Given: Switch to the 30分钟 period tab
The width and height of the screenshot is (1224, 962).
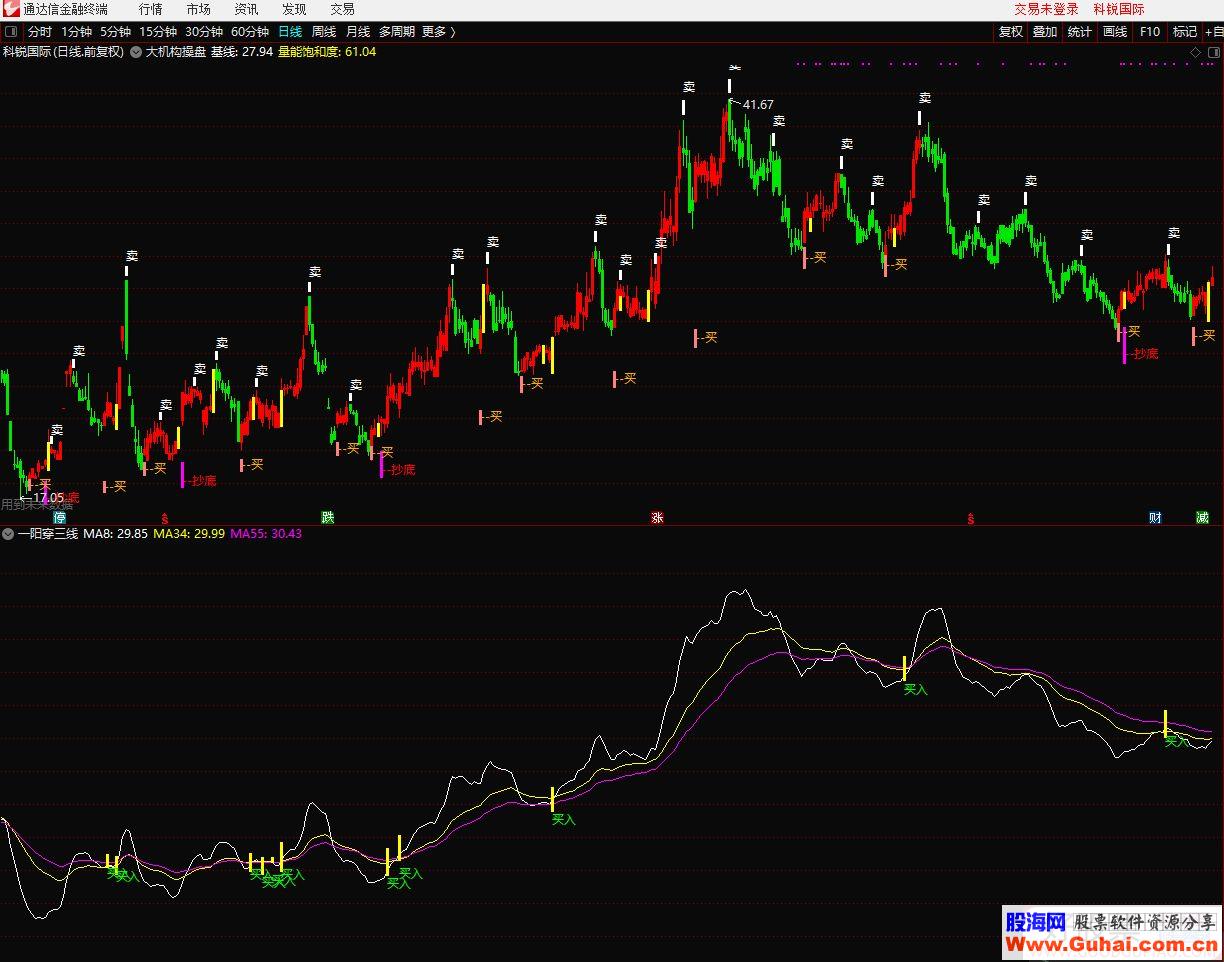Looking at the screenshot, I should point(204,32).
